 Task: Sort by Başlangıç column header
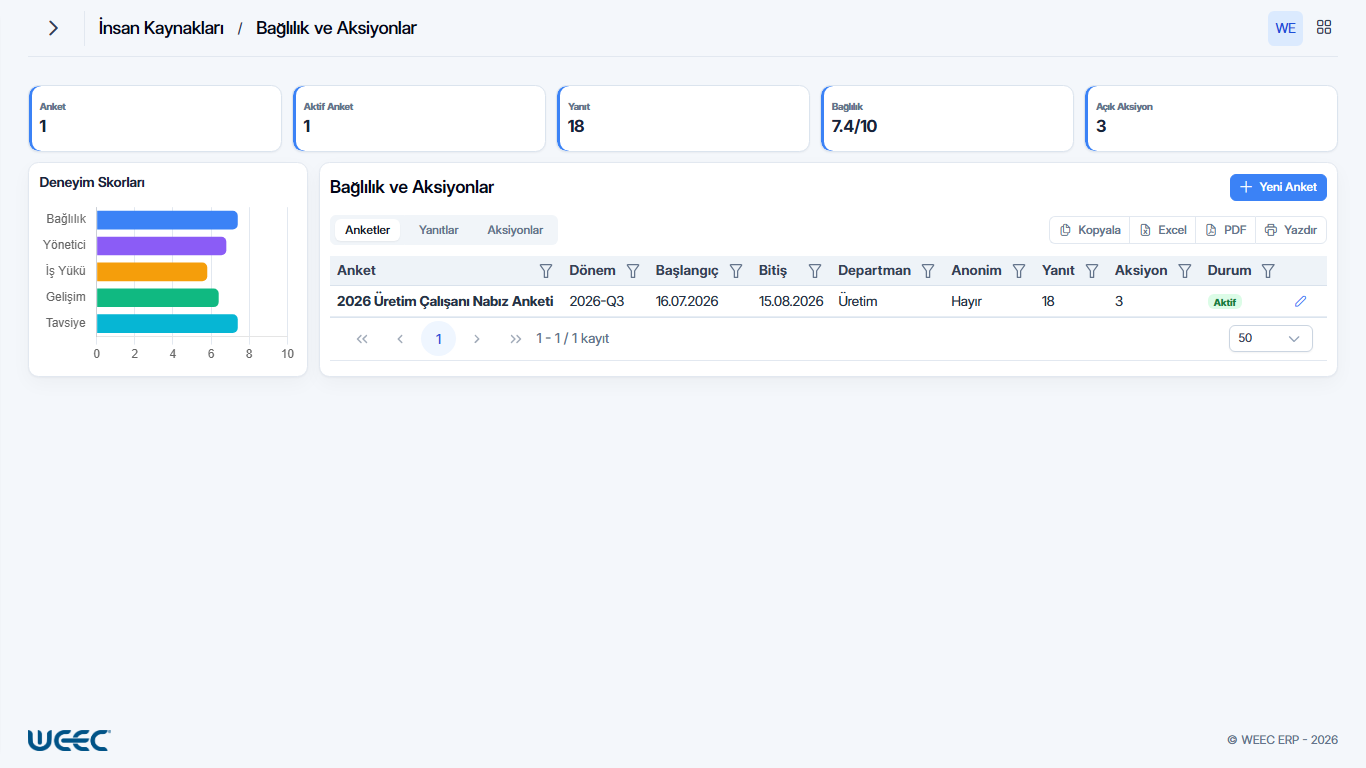click(x=687, y=271)
